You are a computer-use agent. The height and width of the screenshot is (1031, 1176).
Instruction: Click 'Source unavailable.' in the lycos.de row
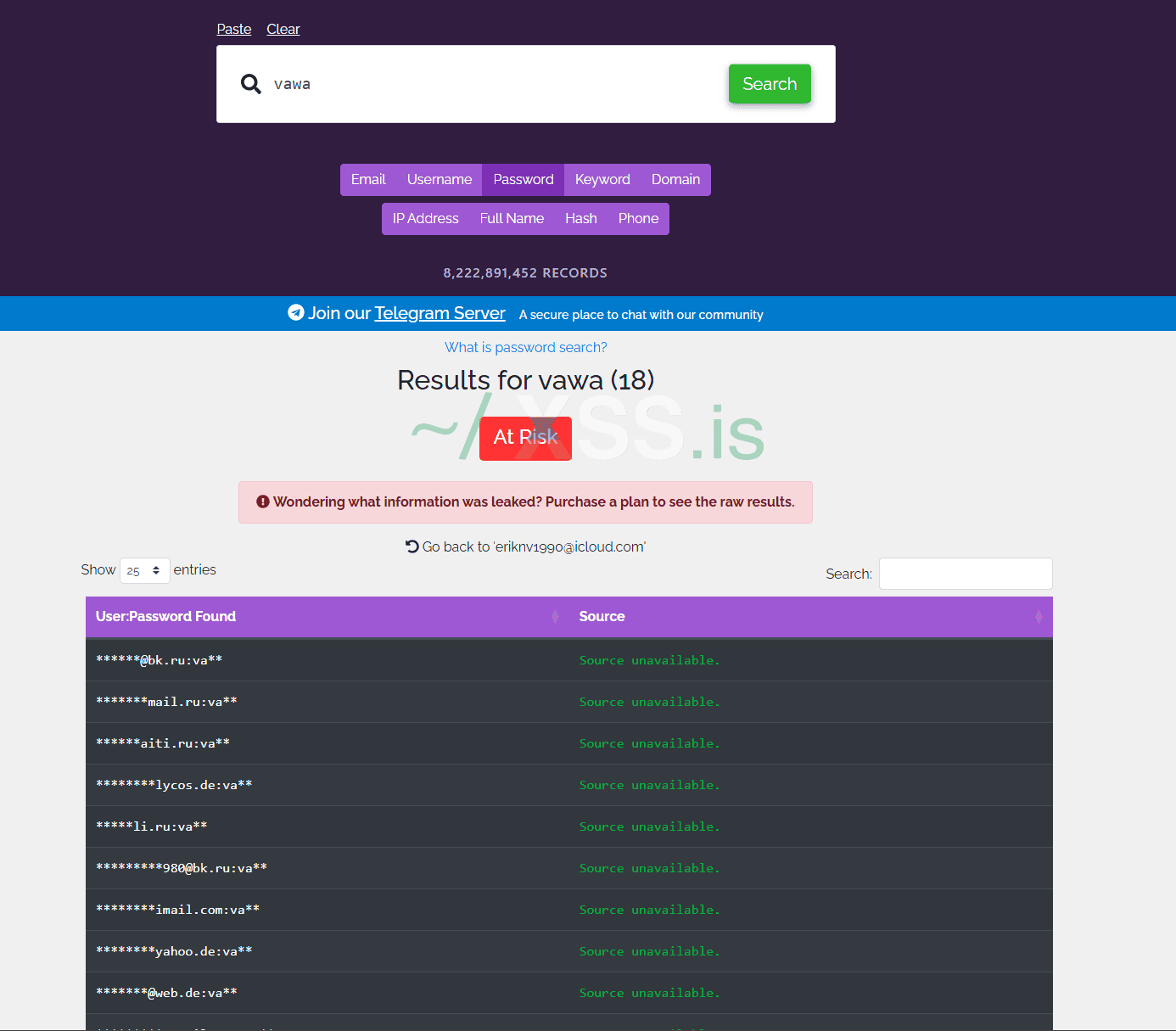pos(649,785)
